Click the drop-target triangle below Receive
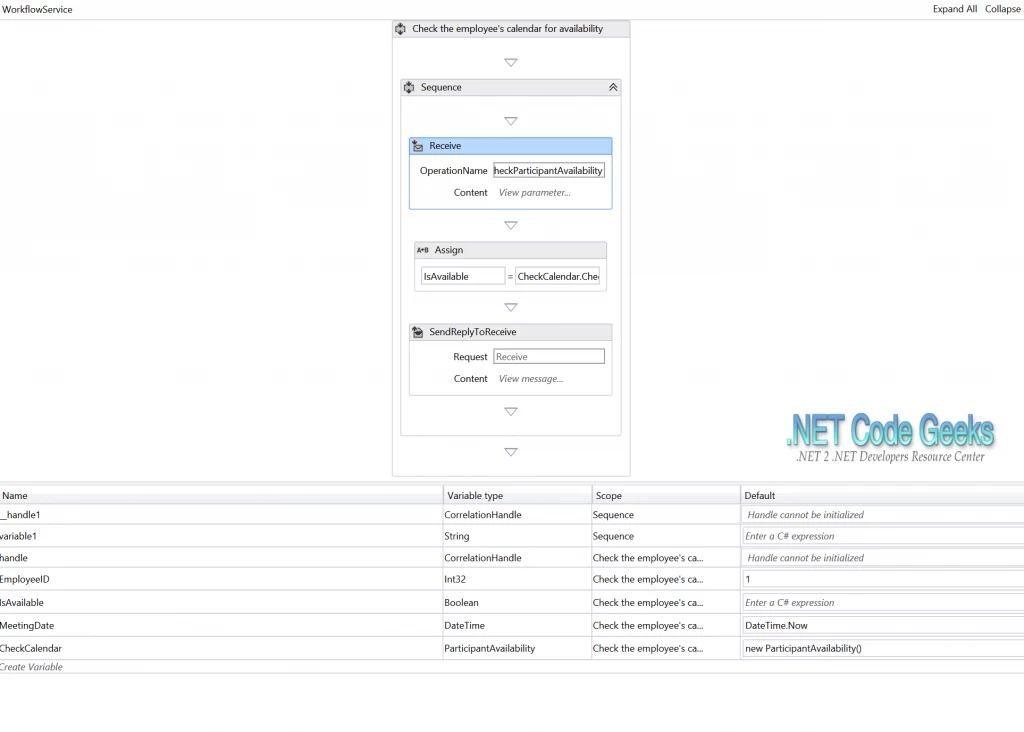The width and height of the screenshot is (1024, 732). [x=511, y=227]
